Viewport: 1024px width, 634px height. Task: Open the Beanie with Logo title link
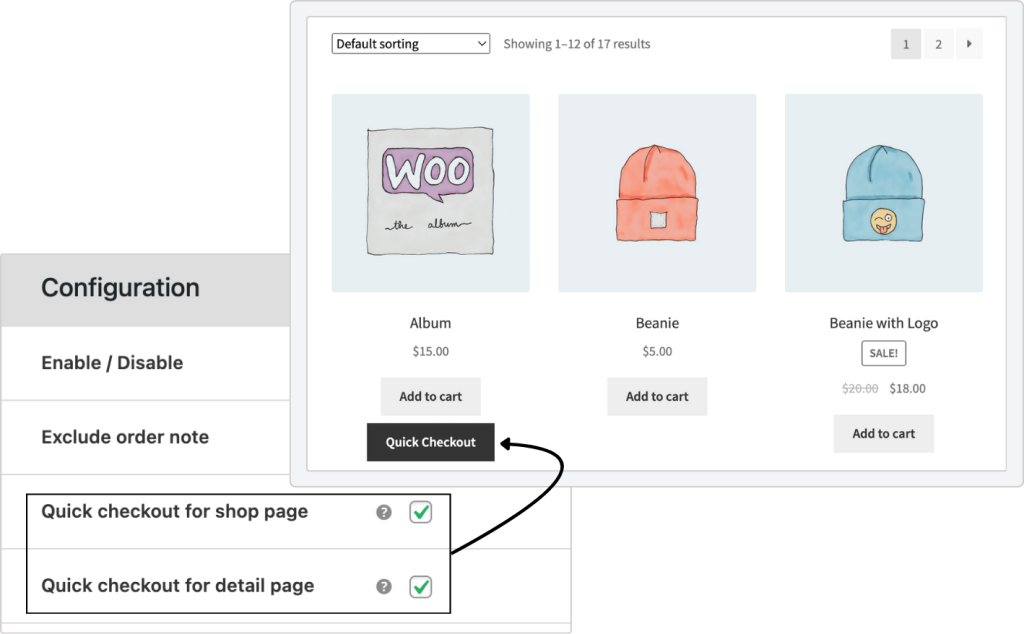(884, 323)
